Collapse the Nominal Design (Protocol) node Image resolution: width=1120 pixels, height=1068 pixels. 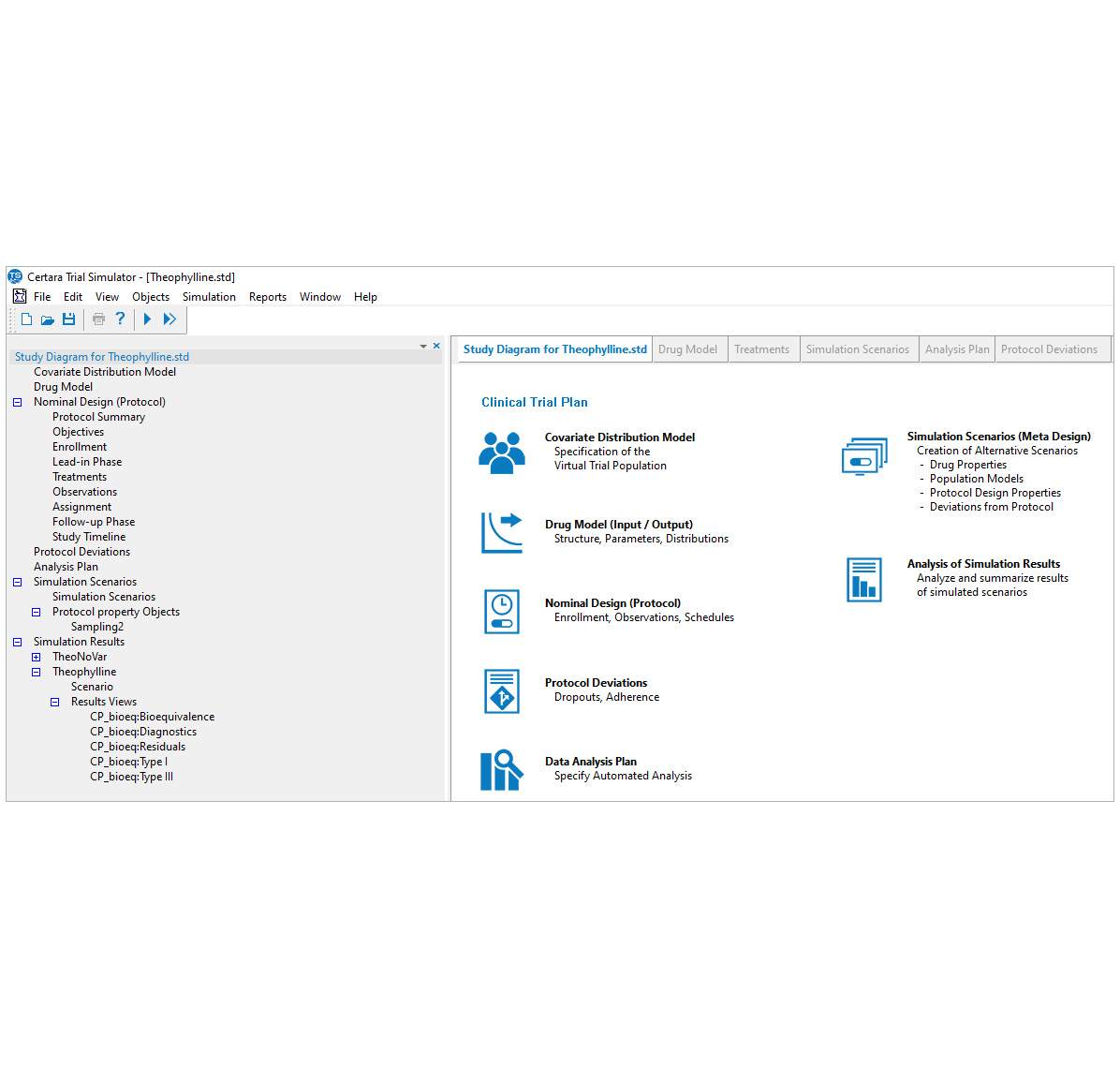[17, 402]
